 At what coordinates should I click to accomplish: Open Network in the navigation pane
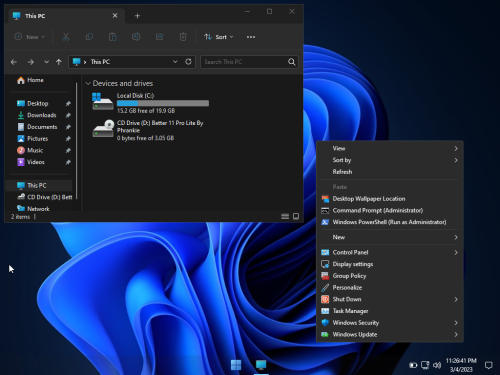33,209
